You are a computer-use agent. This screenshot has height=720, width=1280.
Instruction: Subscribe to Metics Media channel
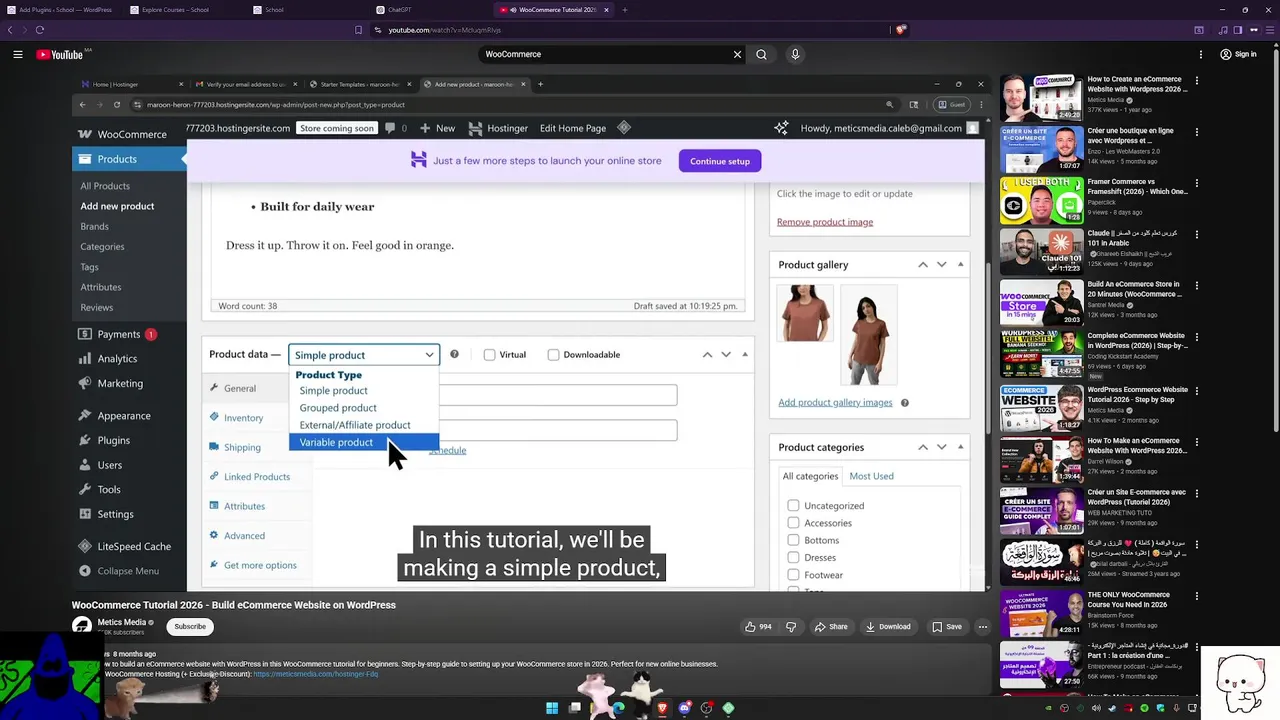[x=190, y=627]
